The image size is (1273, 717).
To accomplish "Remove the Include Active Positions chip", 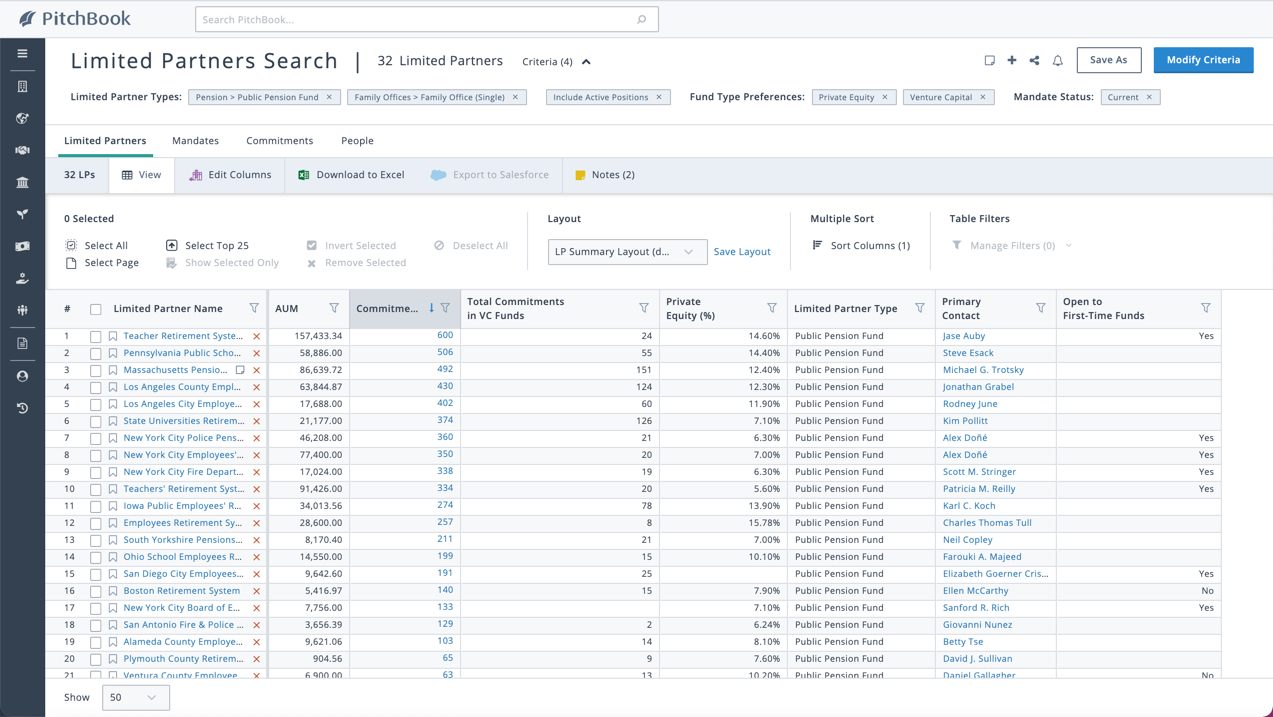I will (659, 97).
